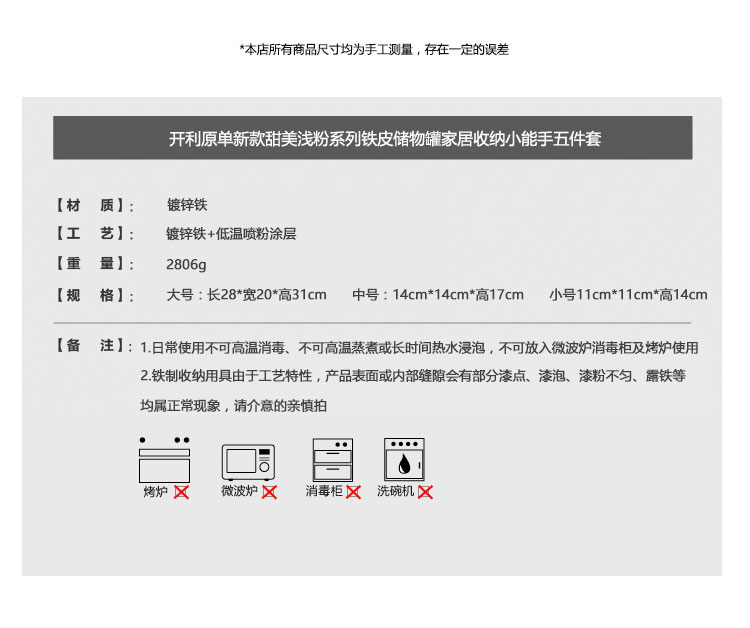Click the value 镀锌铁+低温喷粉涂层
750x628 pixels.
click(x=231, y=234)
